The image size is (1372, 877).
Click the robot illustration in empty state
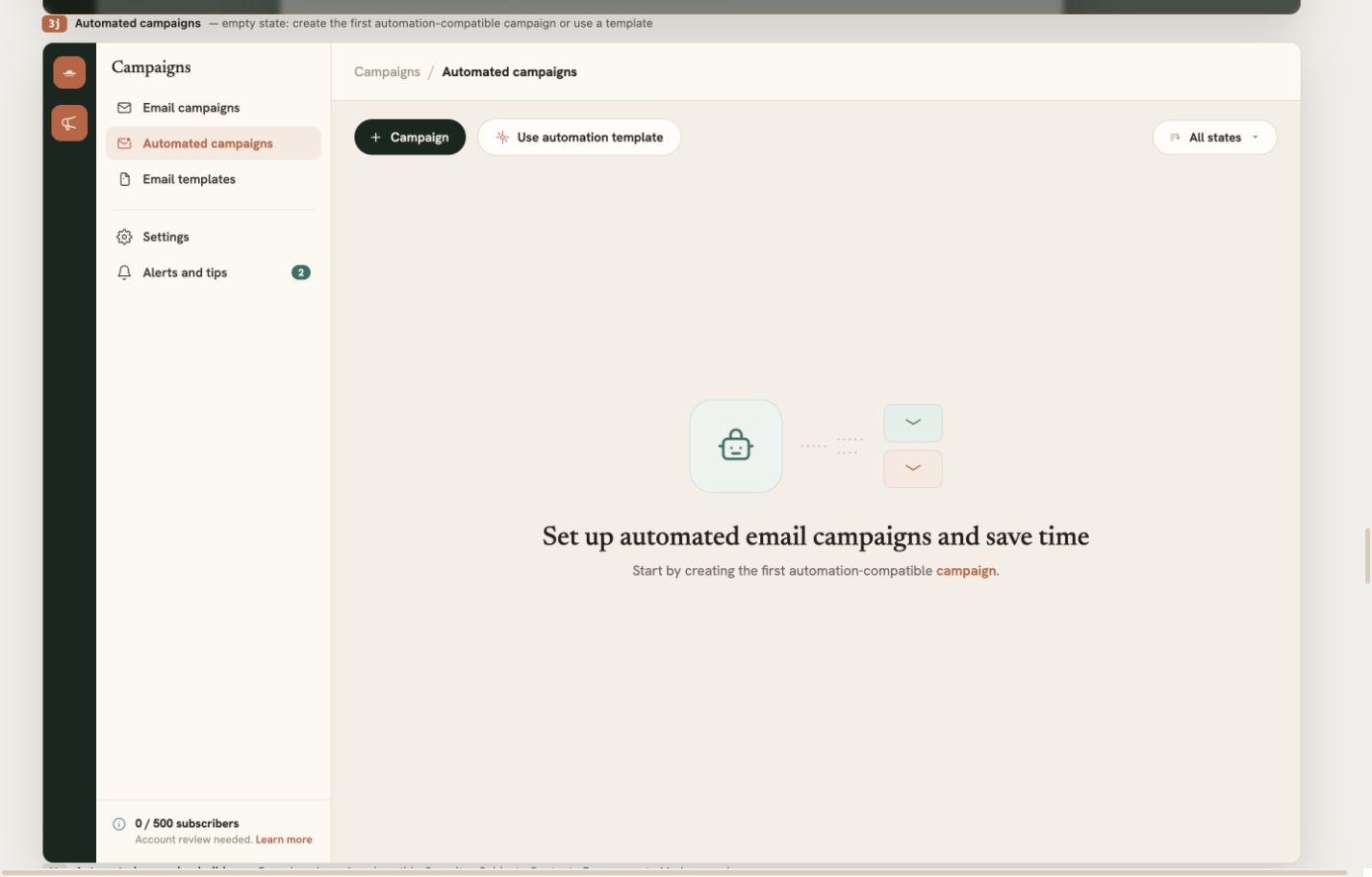click(736, 446)
